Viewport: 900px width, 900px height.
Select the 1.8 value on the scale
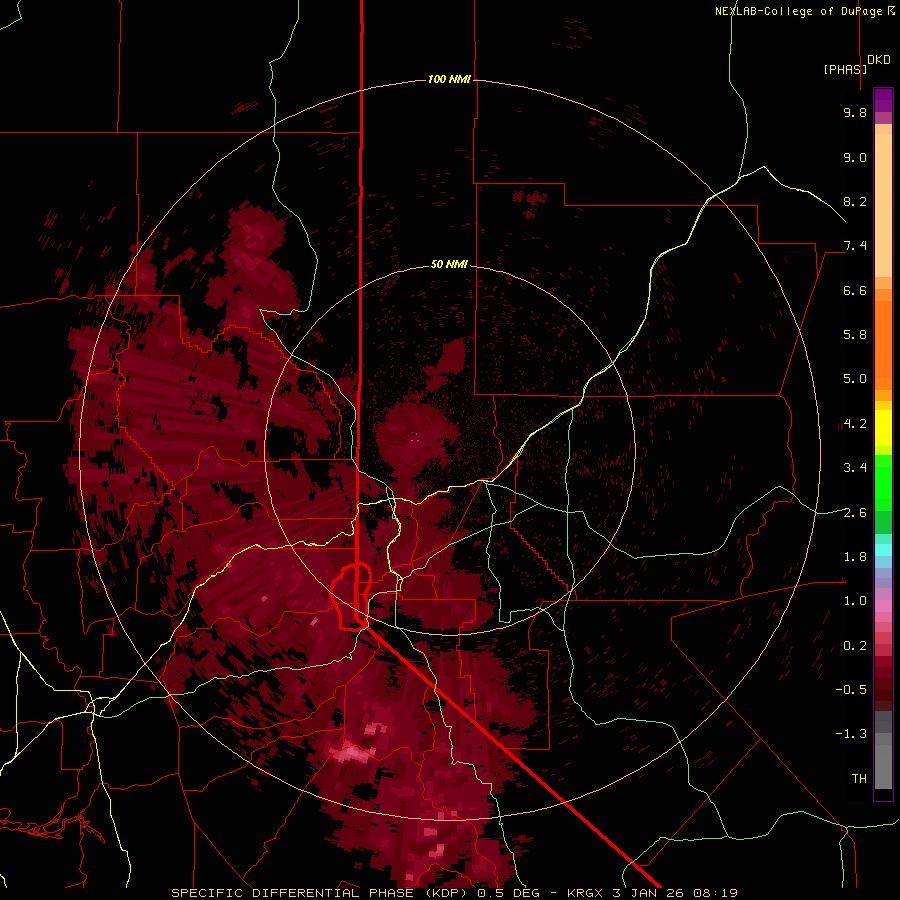pyautogui.click(x=855, y=557)
